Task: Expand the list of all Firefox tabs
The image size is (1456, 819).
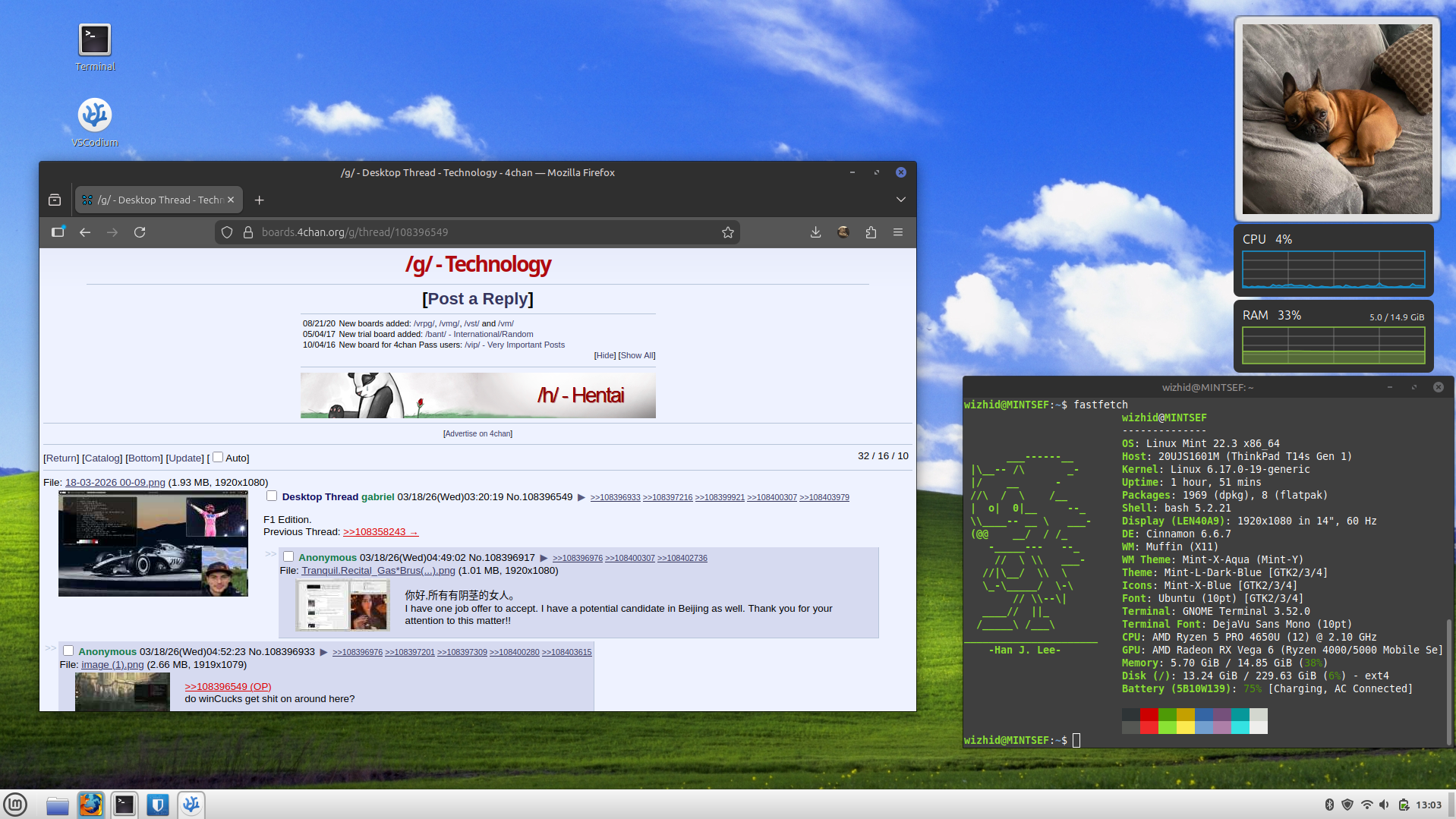Action: 901,200
